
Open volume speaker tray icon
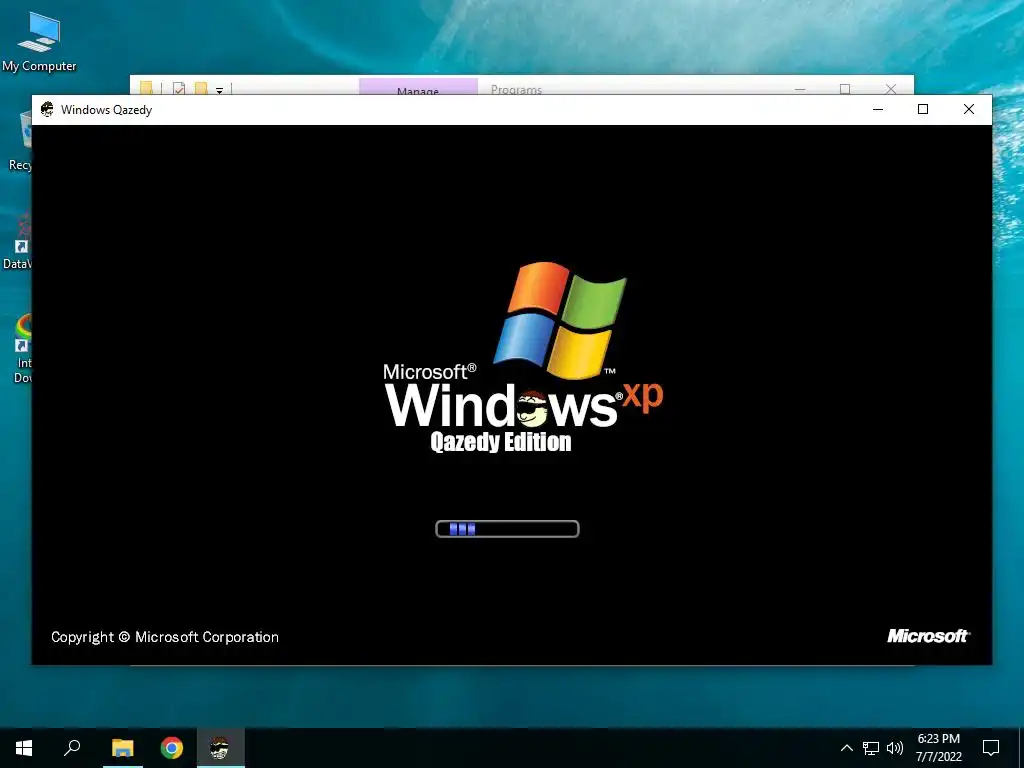(895, 748)
